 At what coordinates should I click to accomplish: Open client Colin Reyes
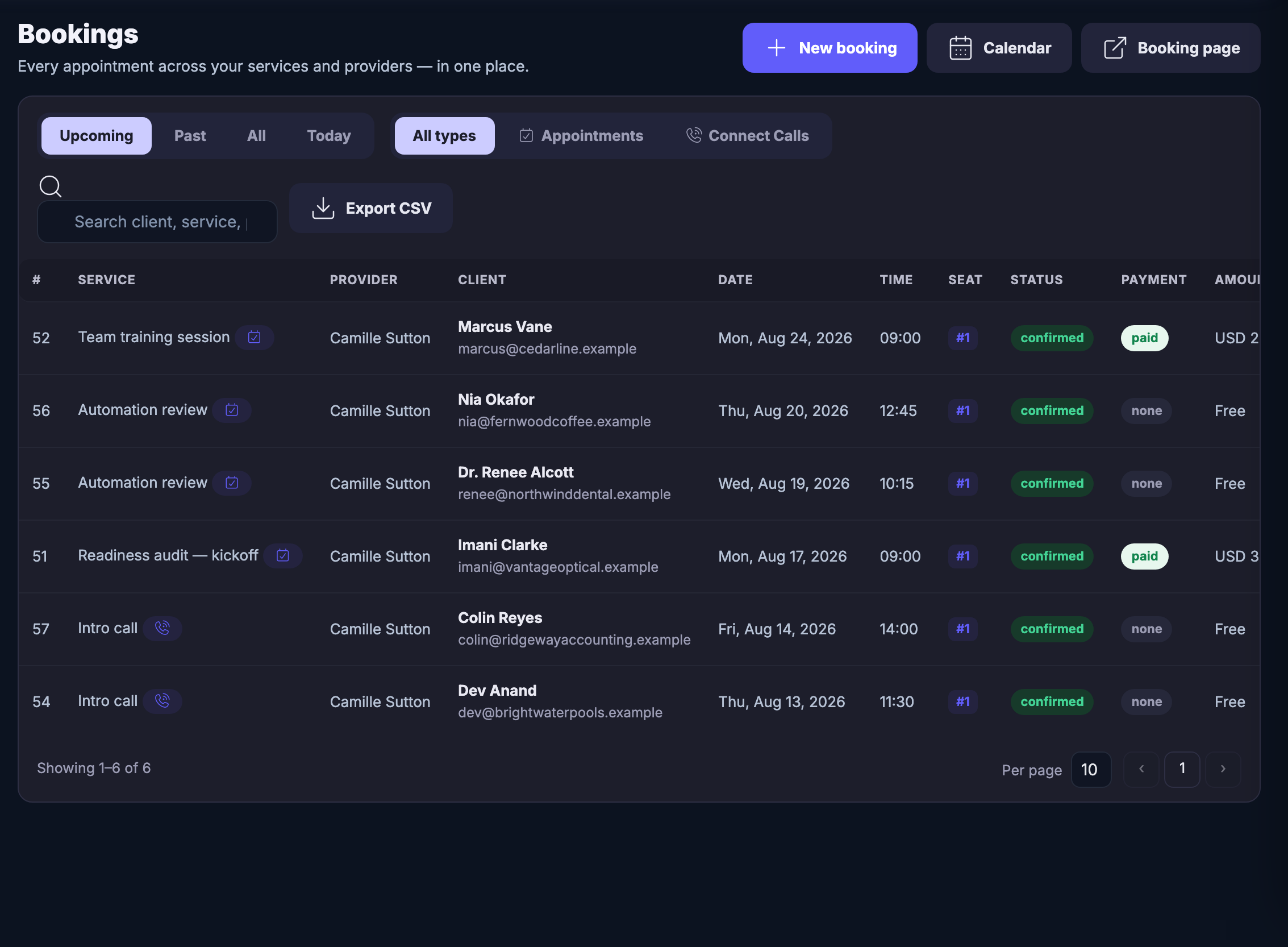click(499, 618)
